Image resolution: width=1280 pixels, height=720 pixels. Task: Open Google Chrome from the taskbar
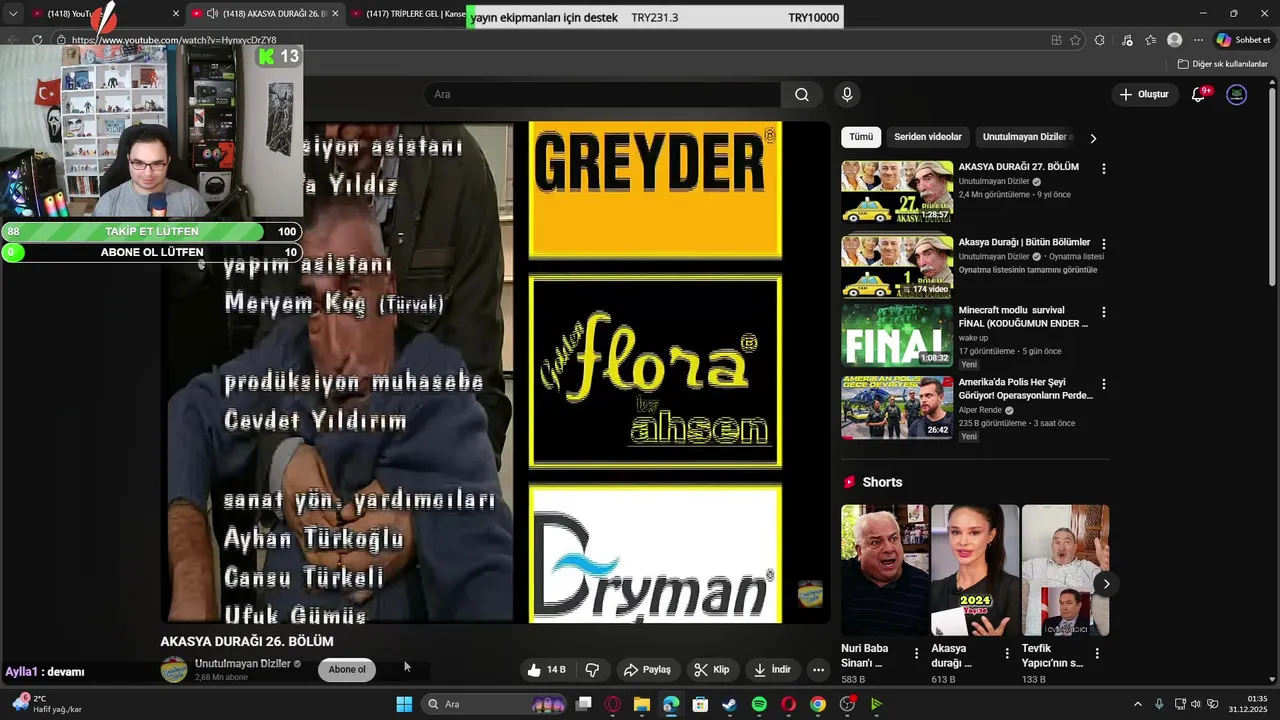click(818, 704)
